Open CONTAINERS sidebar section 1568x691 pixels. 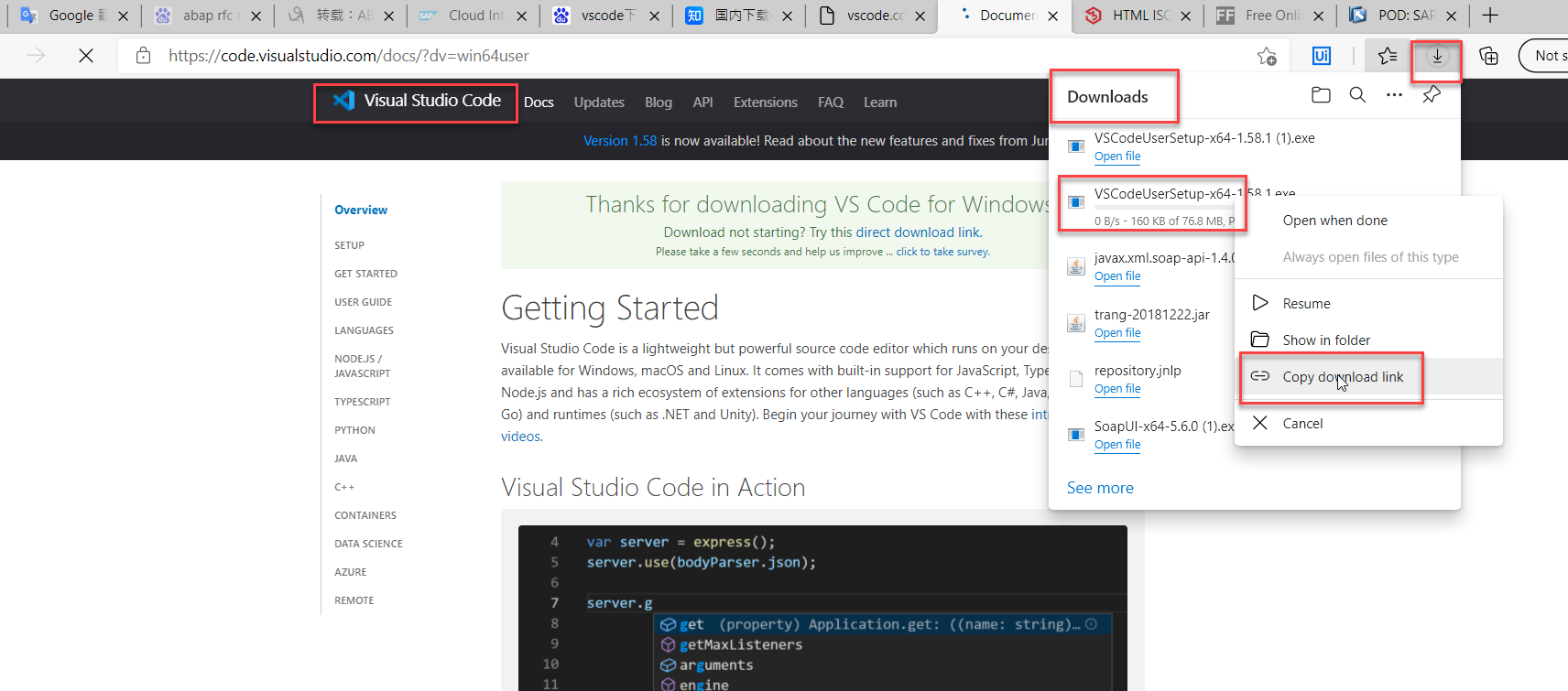[365, 515]
